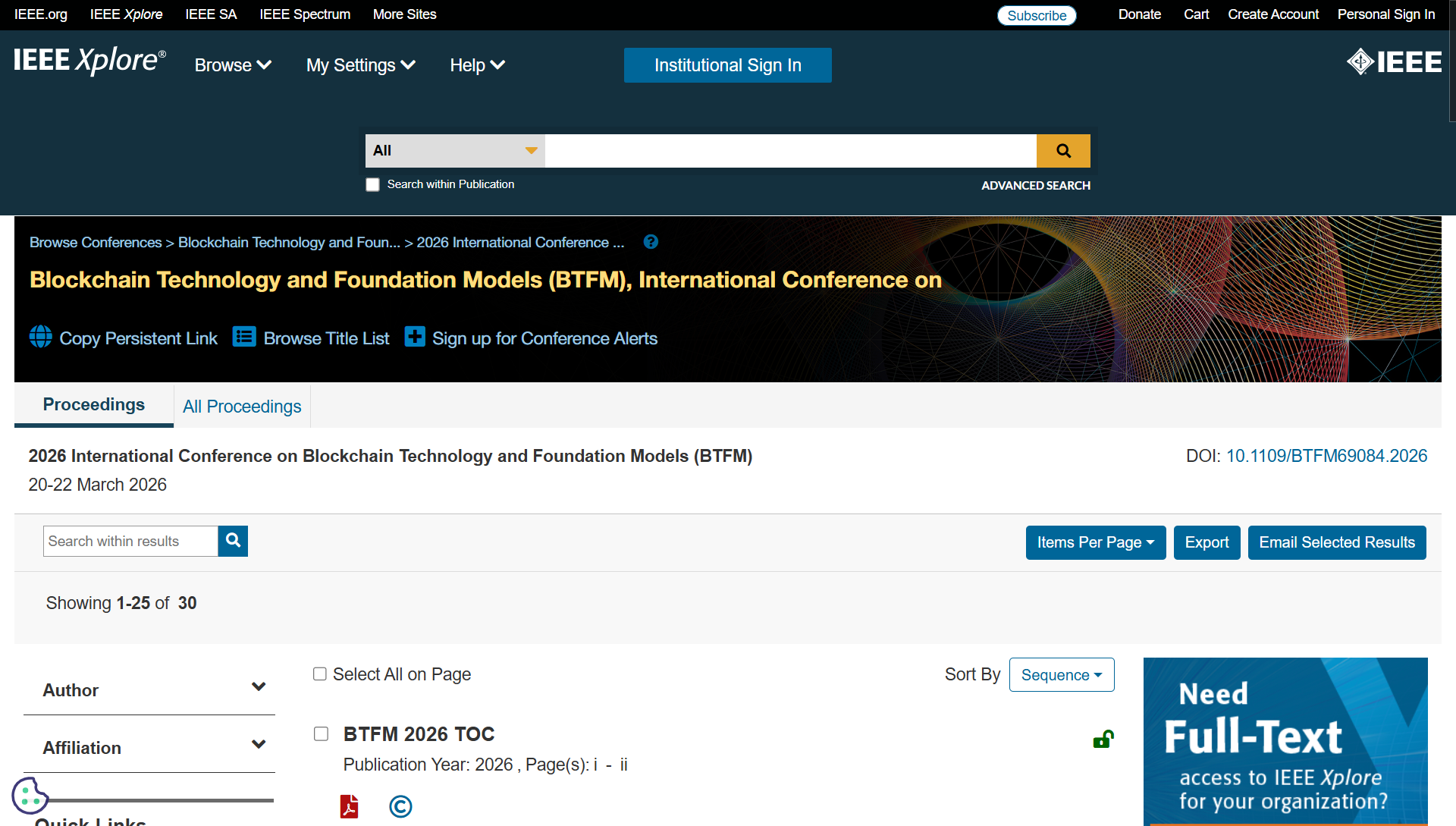Click the search within results magnifier
The image size is (1456, 826).
[233, 541]
